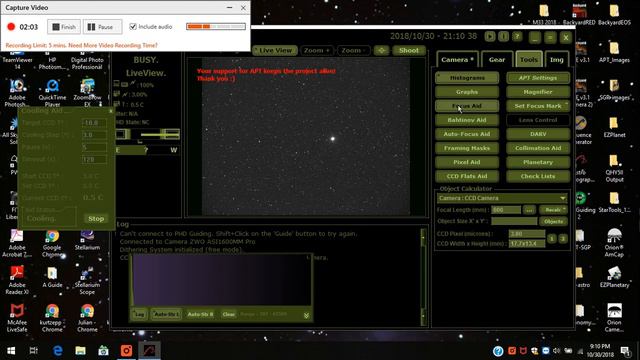Click the volume icon in system tray
Viewport: 640px width, 360px height.
click(x=556, y=351)
